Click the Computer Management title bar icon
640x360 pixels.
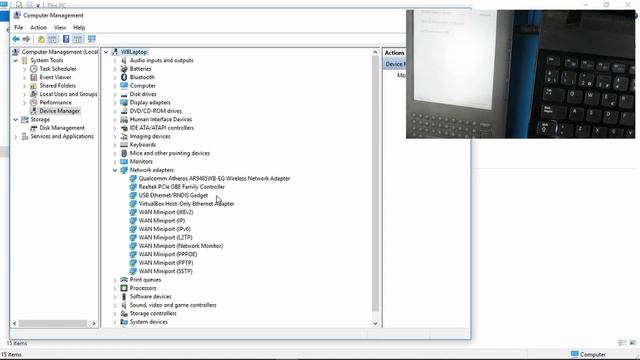(17, 16)
